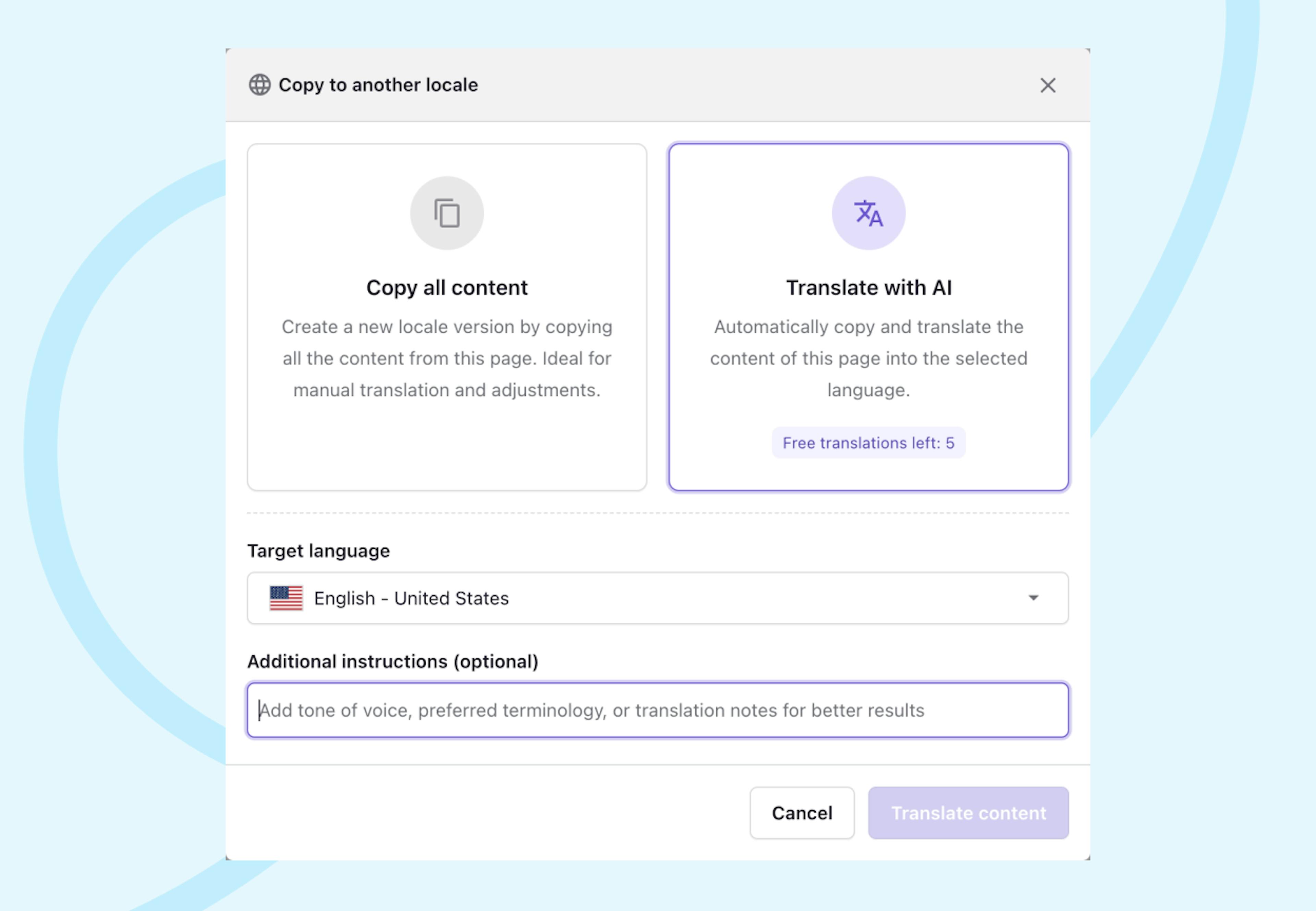Click the Translate content button
Screen dimensions: 1316x911
968,813
